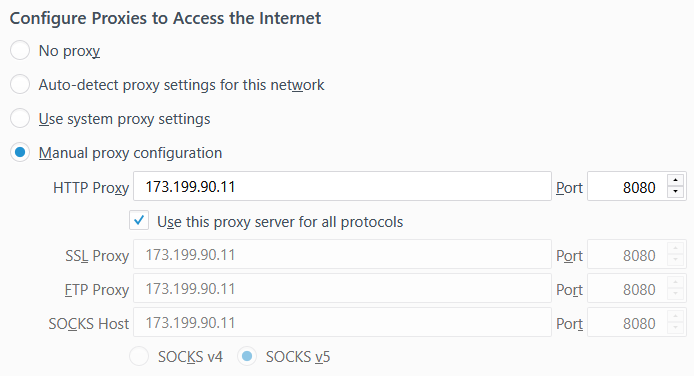Select Use system proxy settings option
This screenshot has width=694, height=376.
tap(20, 119)
